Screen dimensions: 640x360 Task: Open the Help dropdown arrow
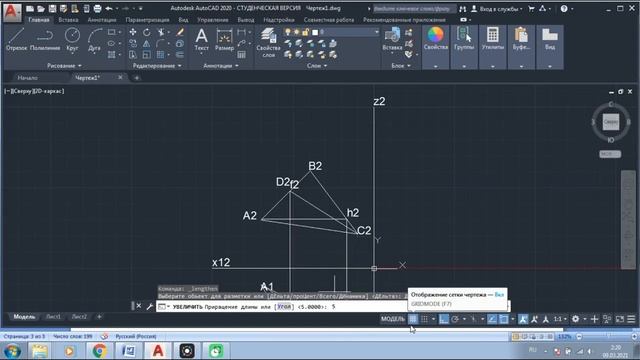572,9
